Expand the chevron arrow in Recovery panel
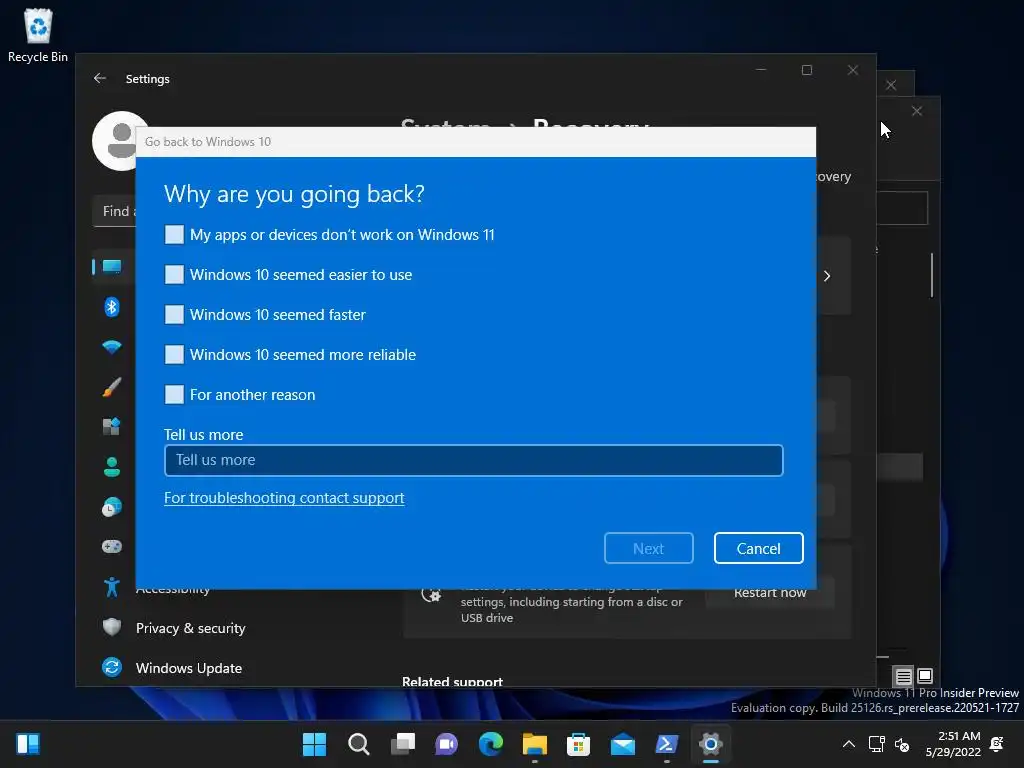Screen dimensions: 1024x768 coord(827,276)
